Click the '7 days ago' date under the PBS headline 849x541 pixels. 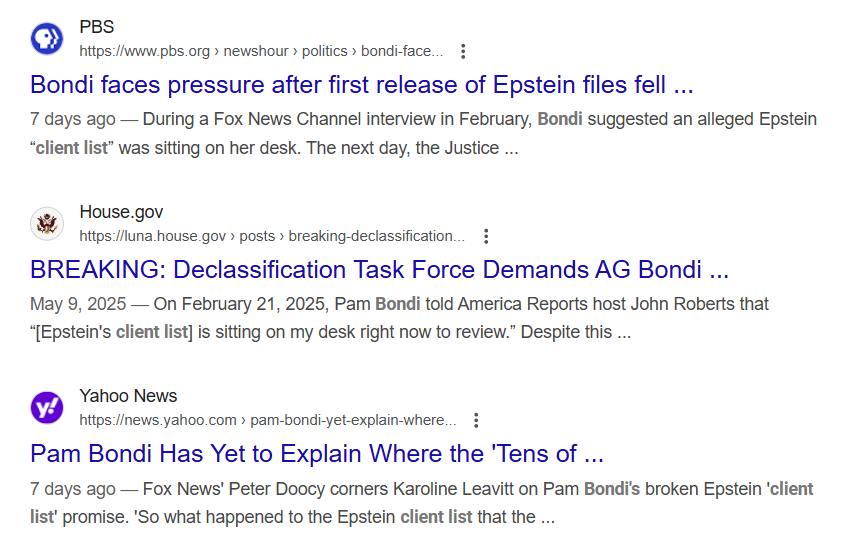(x=72, y=120)
